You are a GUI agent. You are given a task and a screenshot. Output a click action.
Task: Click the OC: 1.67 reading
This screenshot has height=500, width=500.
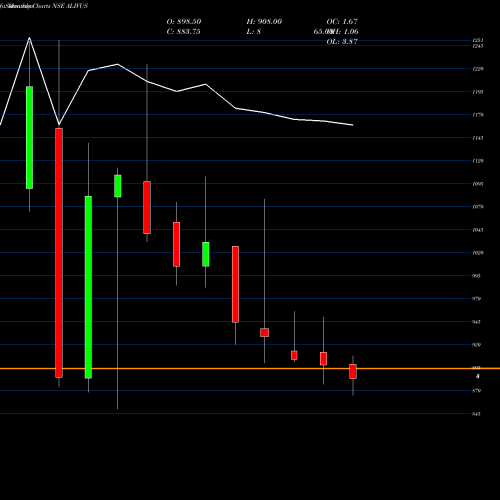tap(342, 22)
